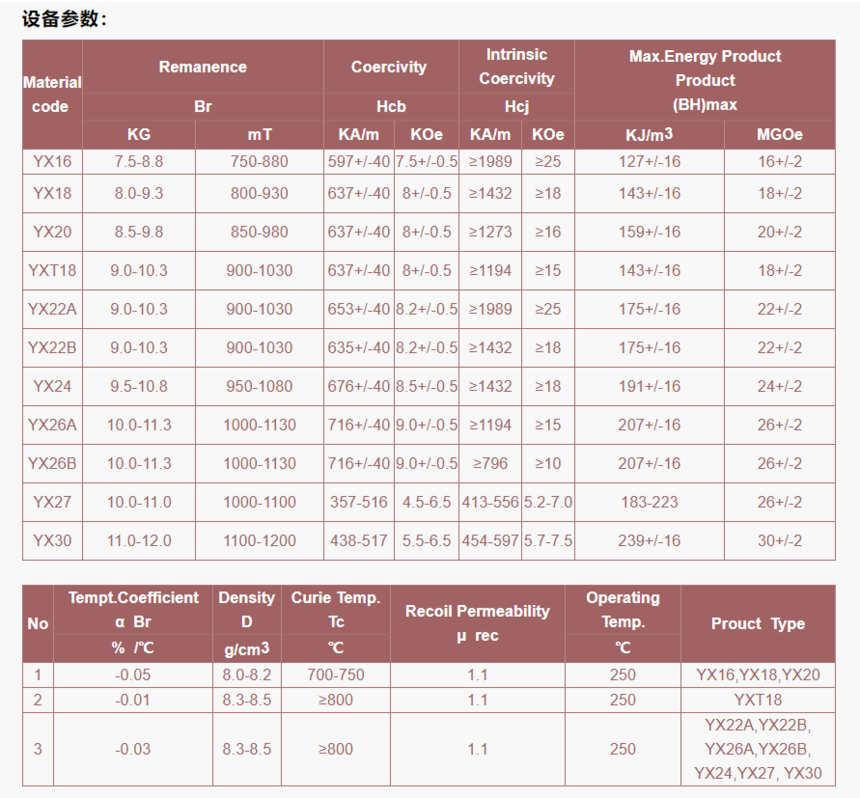Click the YX16,YX18,YX20 product cell
Image resolution: width=860 pixels, height=798 pixels.
pyautogui.click(x=757, y=675)
